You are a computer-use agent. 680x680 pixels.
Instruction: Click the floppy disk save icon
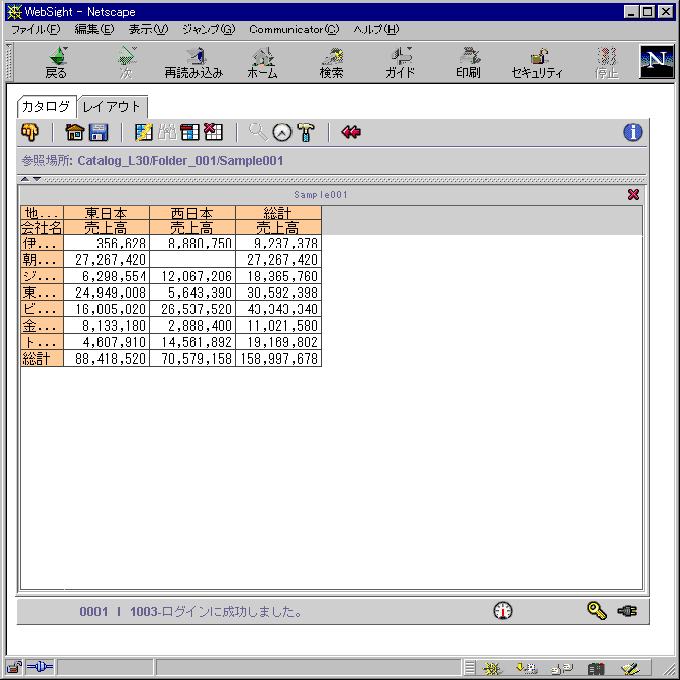pos(98,132)
